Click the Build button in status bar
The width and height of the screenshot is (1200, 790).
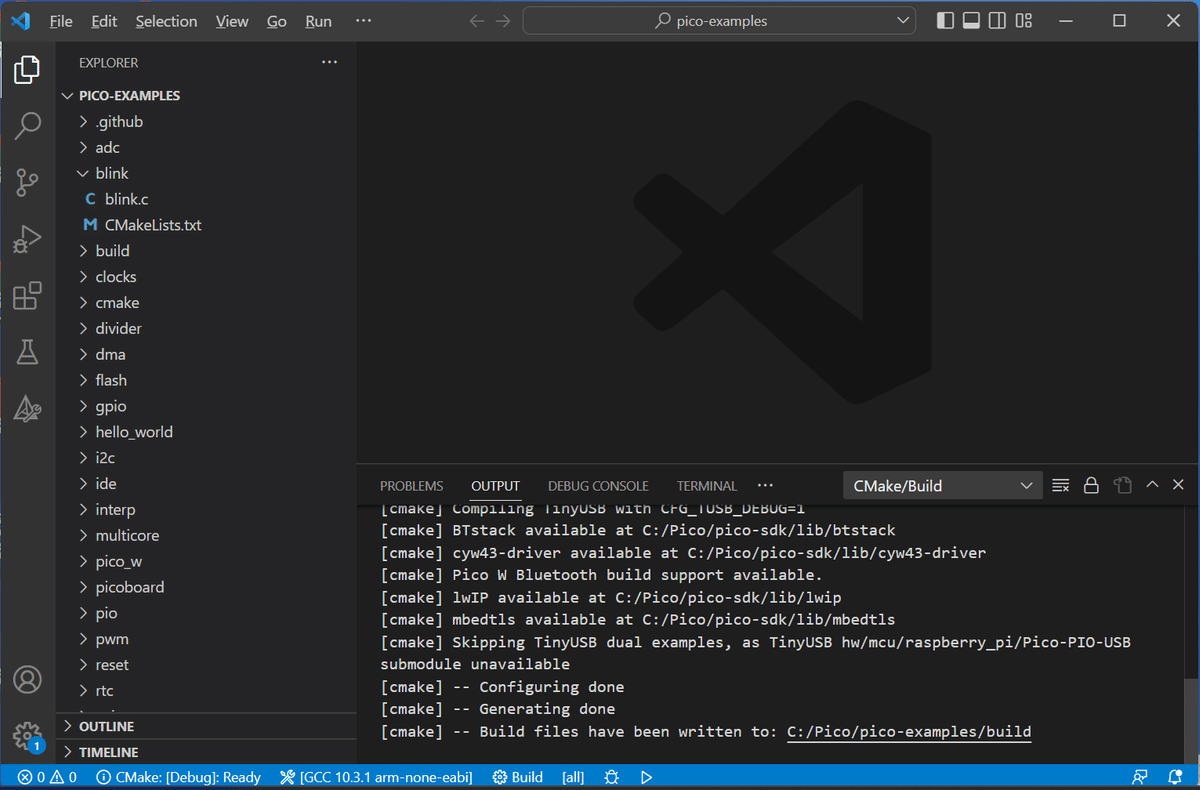tap(518, 777)
